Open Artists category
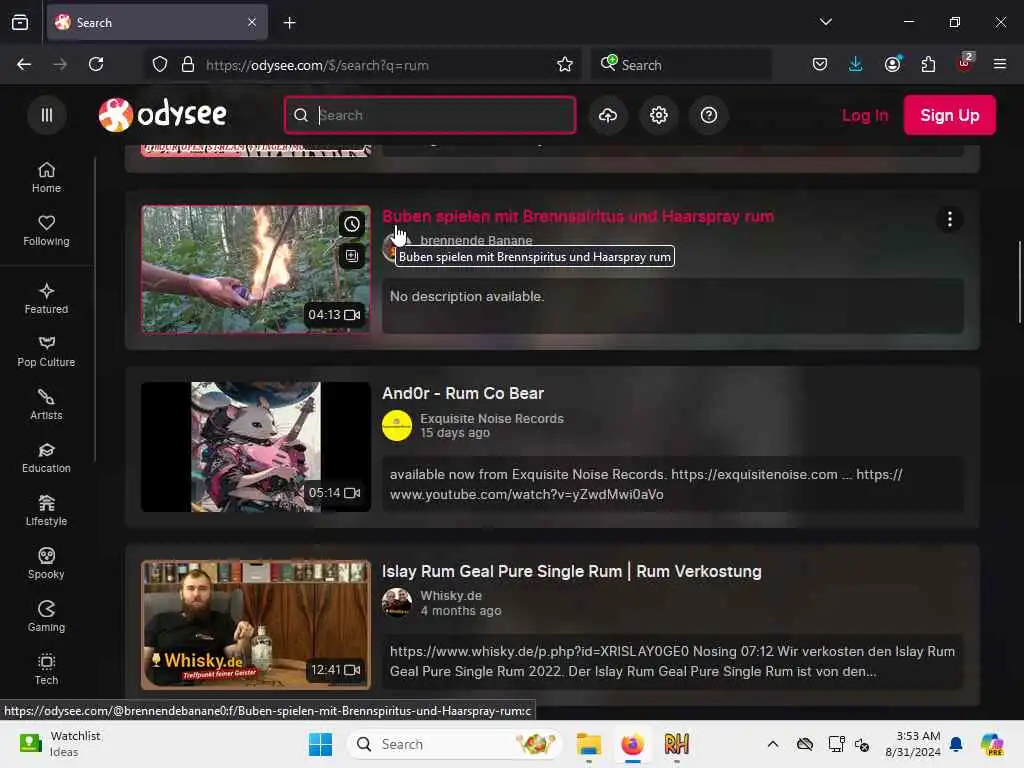 (46, 405)
